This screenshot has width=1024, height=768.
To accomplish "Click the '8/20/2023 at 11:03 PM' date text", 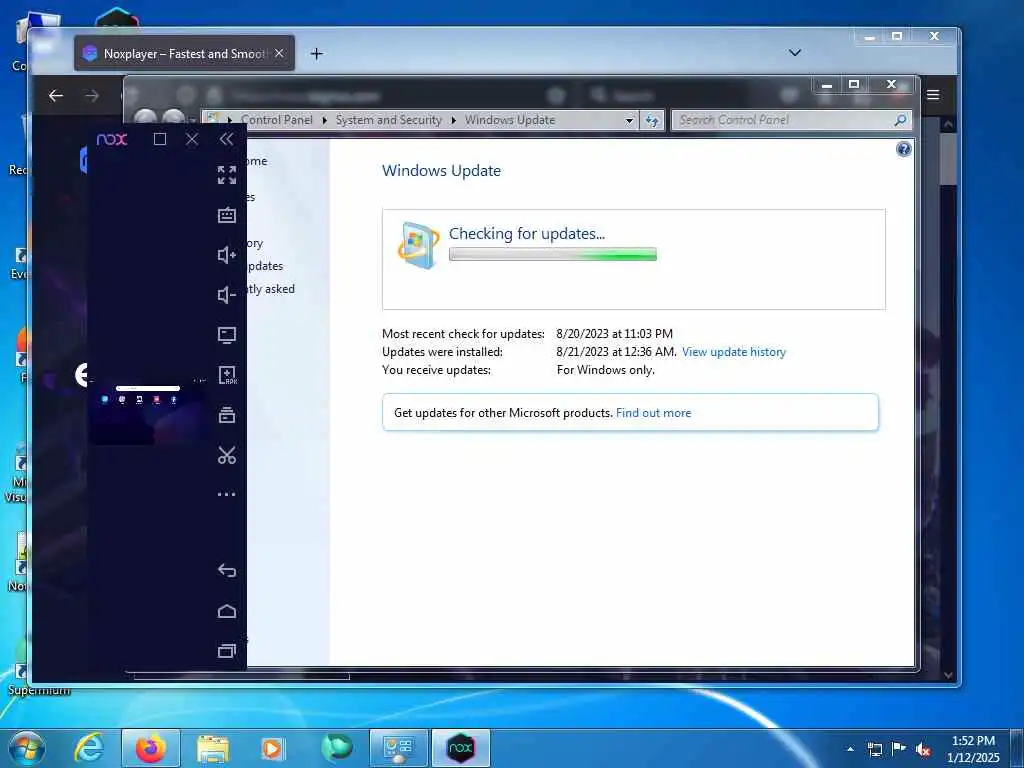I will click(x=615, y=334).
